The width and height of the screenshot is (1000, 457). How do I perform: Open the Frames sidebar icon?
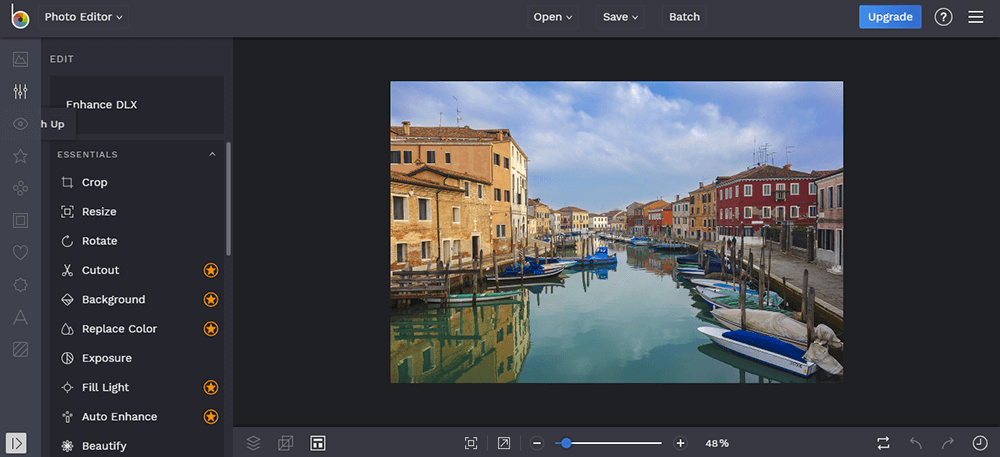pyautogui.click(x=20, y=220)
